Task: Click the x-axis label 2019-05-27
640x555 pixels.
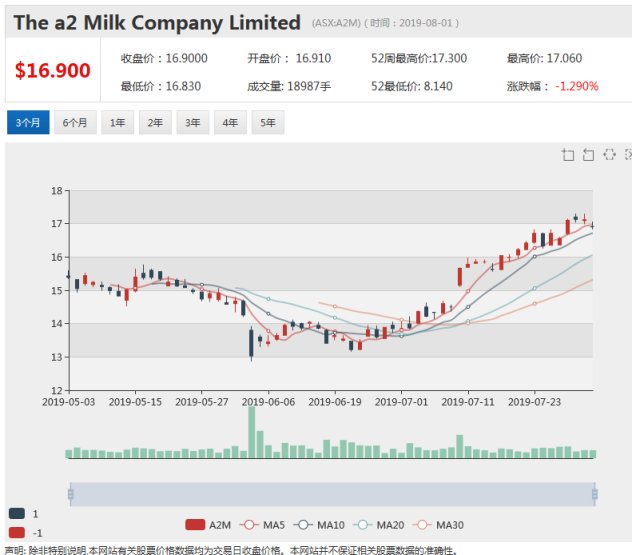Action: [202, 402]
